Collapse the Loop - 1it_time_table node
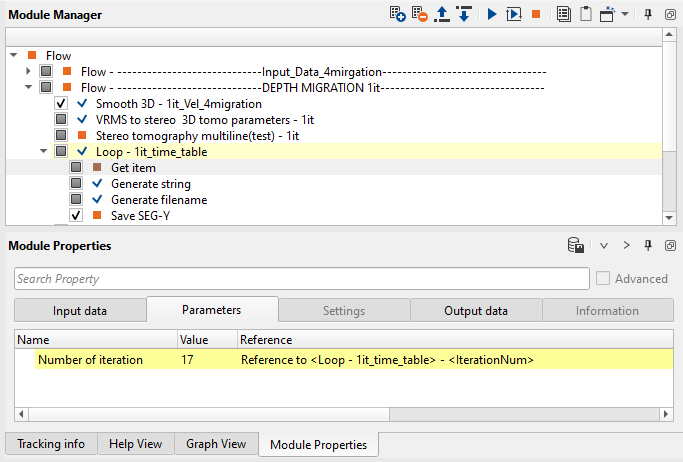683x462 pixels. tap(44, 152)
